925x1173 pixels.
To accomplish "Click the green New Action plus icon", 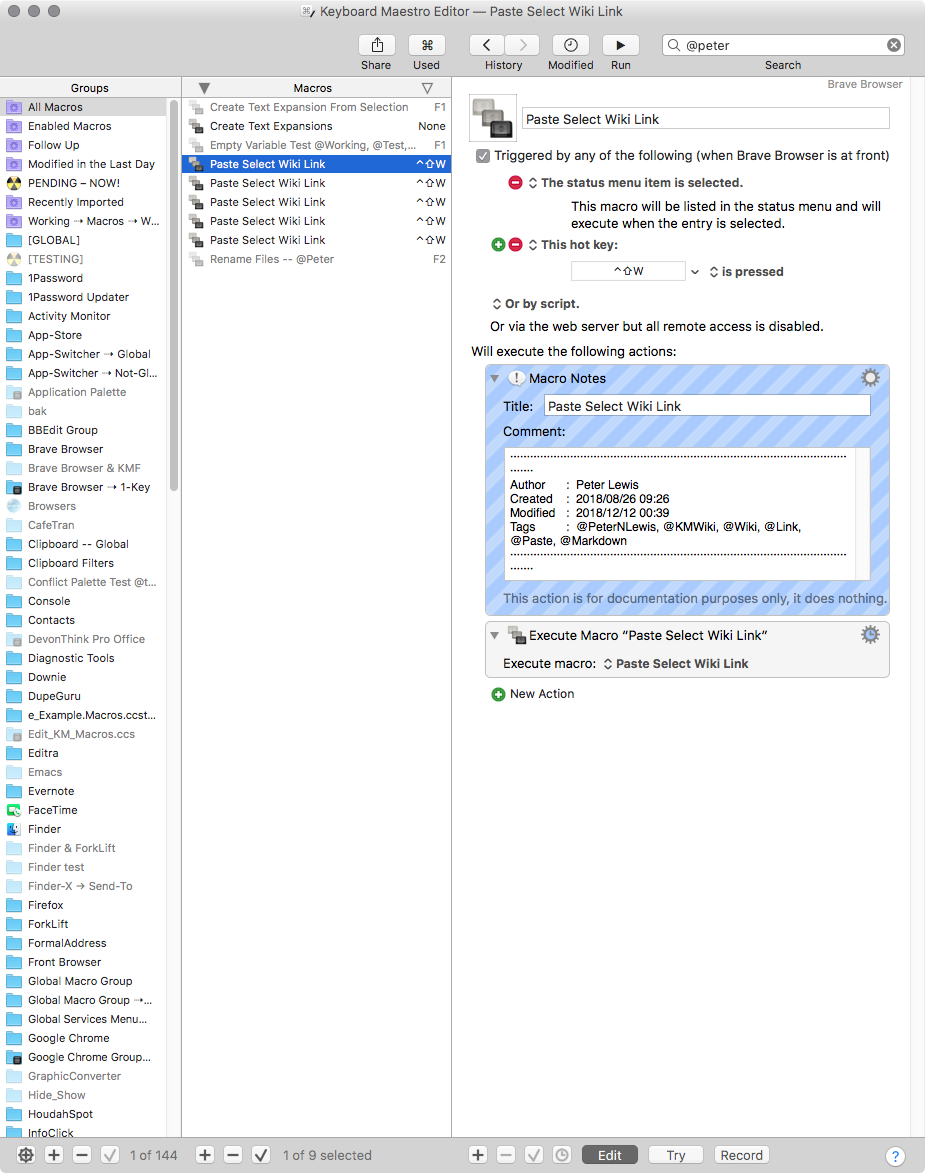I will 498,694.
